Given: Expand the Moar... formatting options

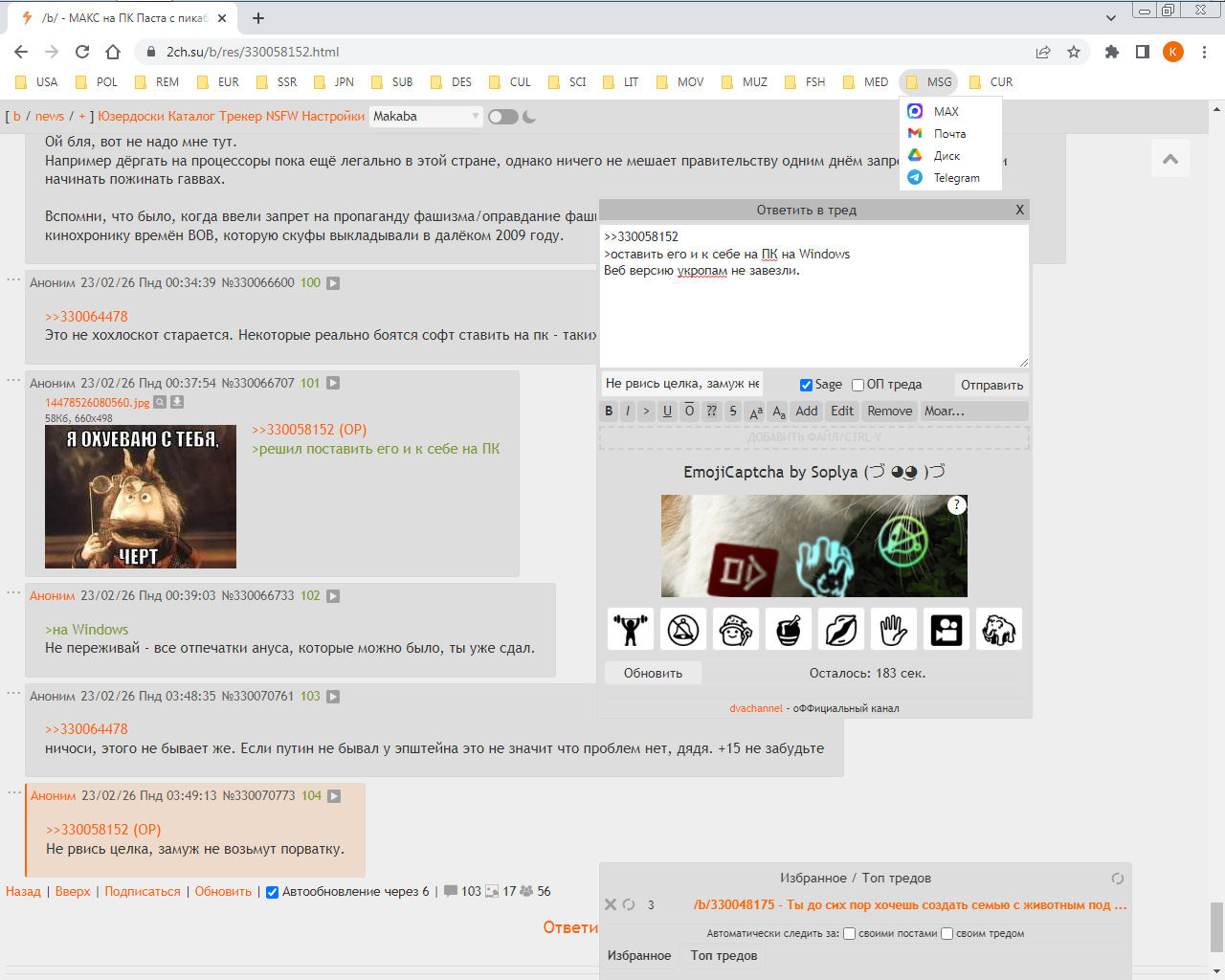Looking at the screenshot, I should (974, 412).
